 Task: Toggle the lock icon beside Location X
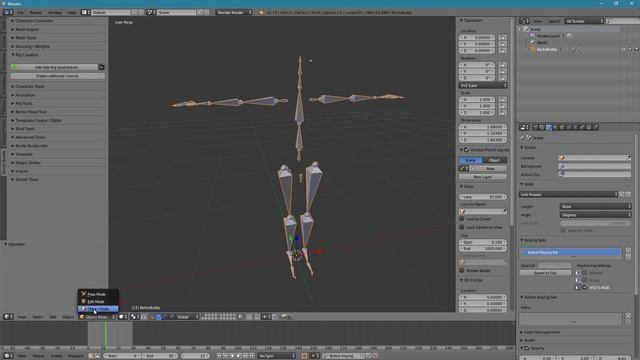click(x=502, y=38)
